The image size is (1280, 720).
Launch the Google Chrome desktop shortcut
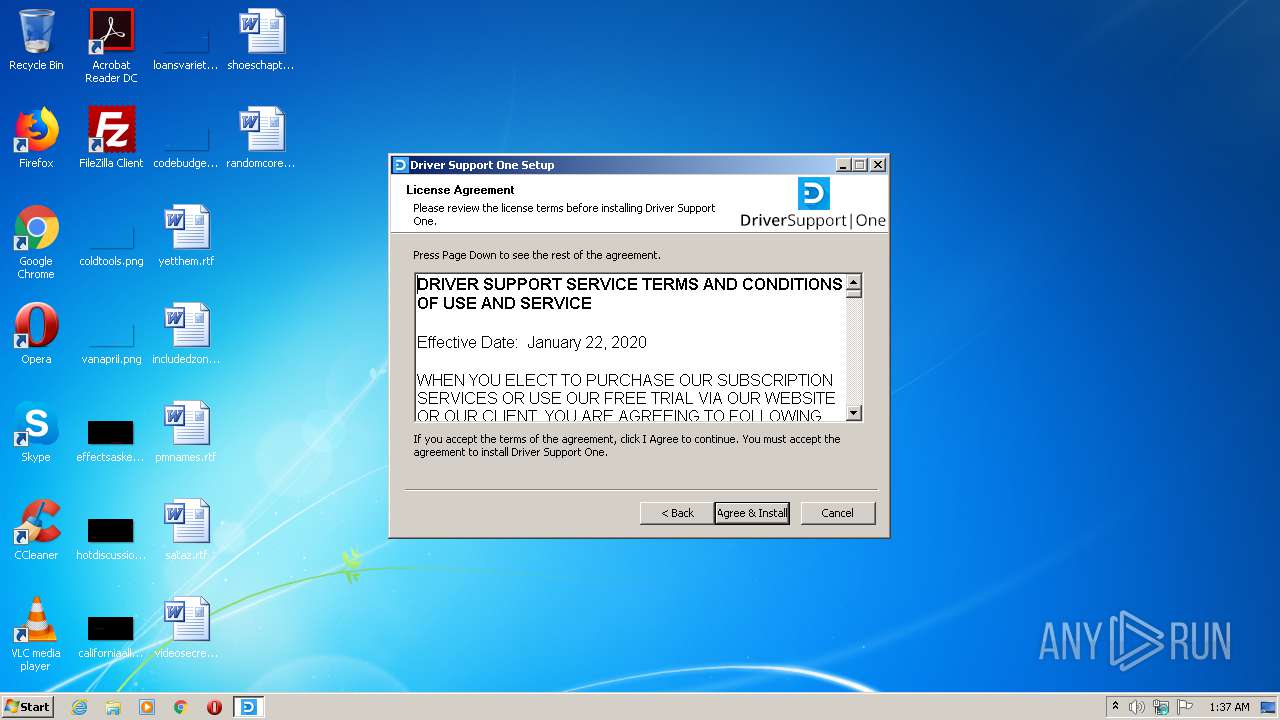(36, 242)
